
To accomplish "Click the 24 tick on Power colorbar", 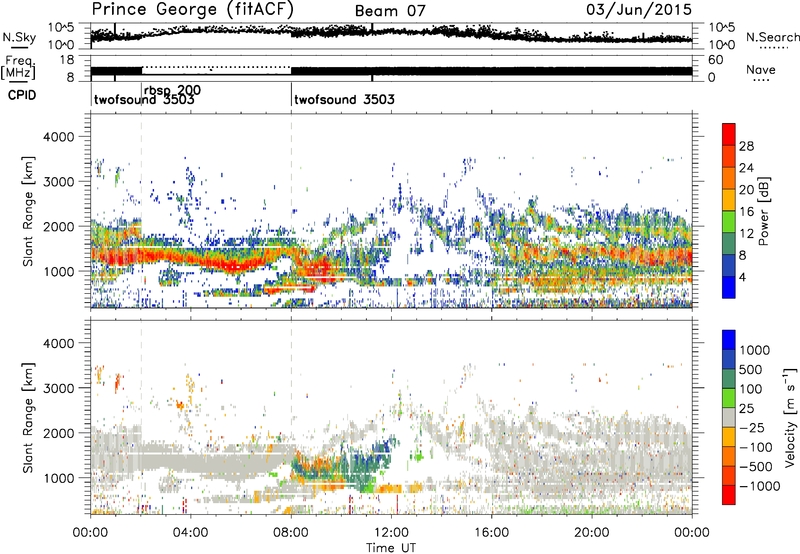I will [746, 168].
